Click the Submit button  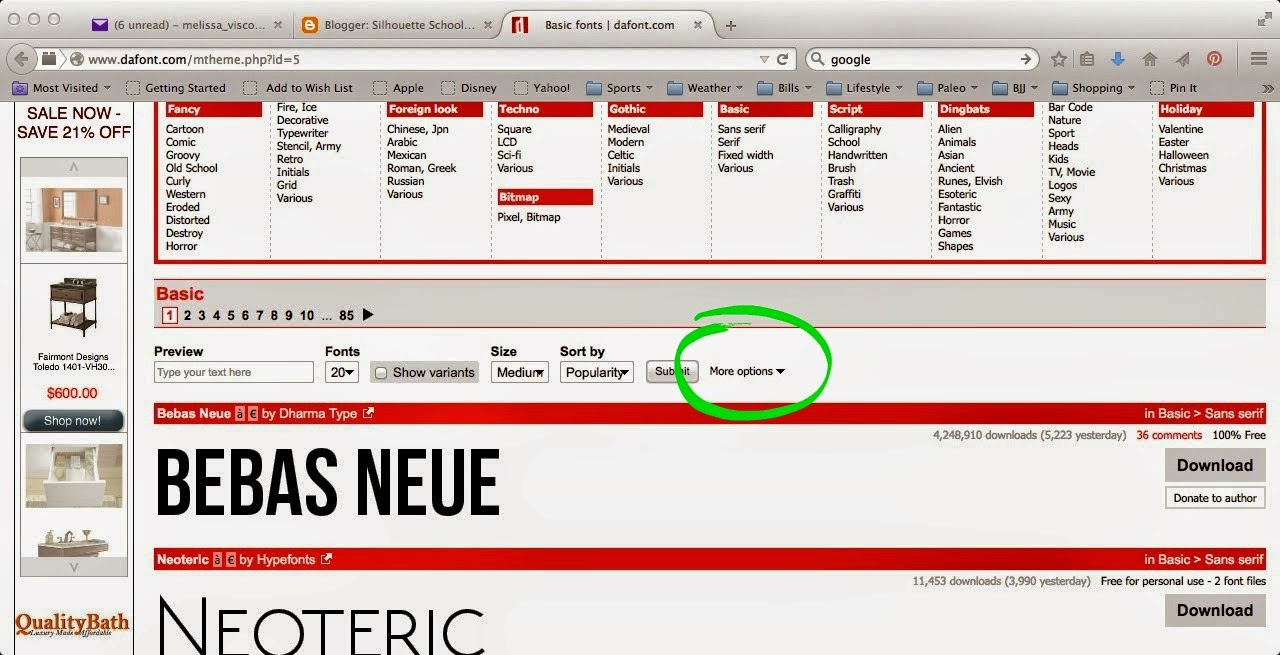[x=672, y=371]
